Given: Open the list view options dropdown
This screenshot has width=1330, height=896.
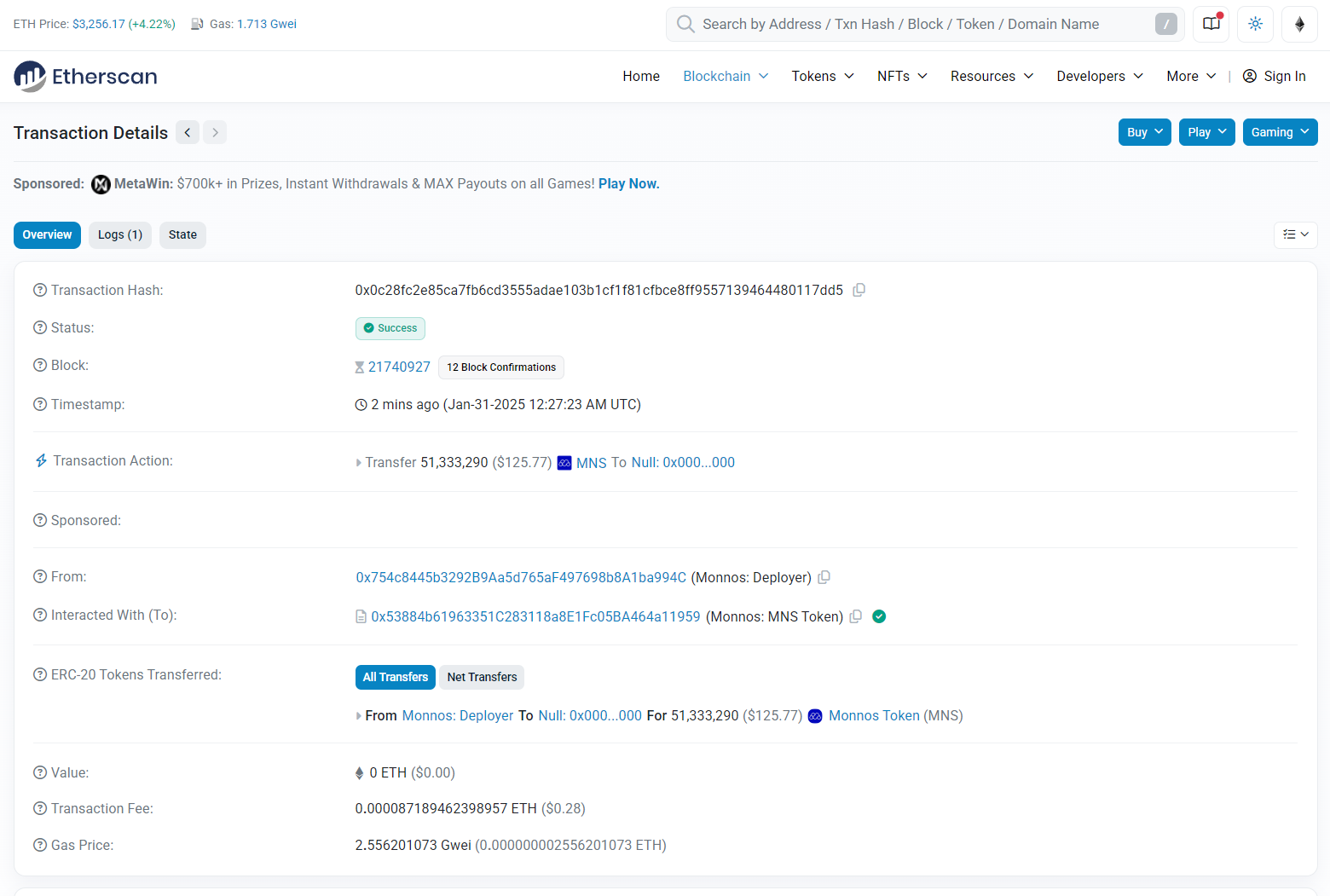Looking at the screenshot, I should point(1296,234).
